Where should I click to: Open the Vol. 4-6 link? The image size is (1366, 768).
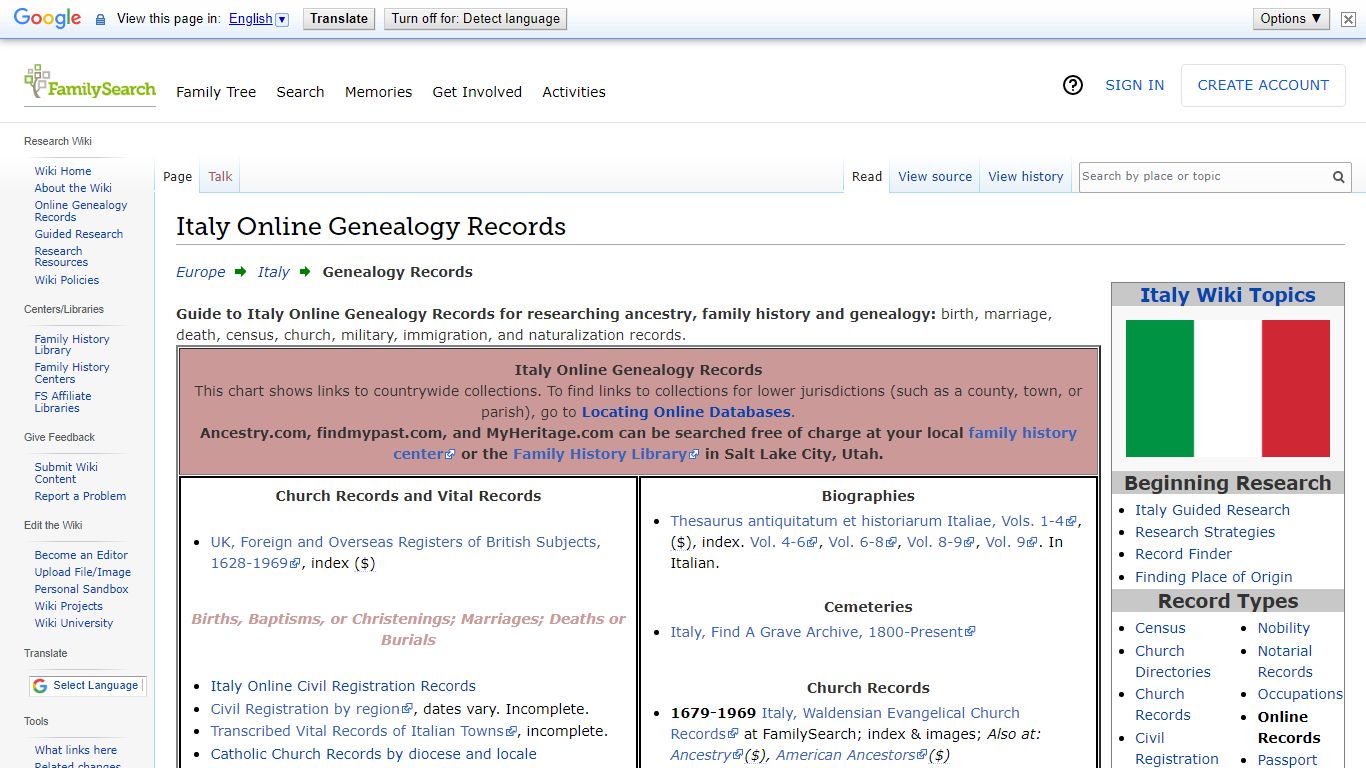point(783,542)
